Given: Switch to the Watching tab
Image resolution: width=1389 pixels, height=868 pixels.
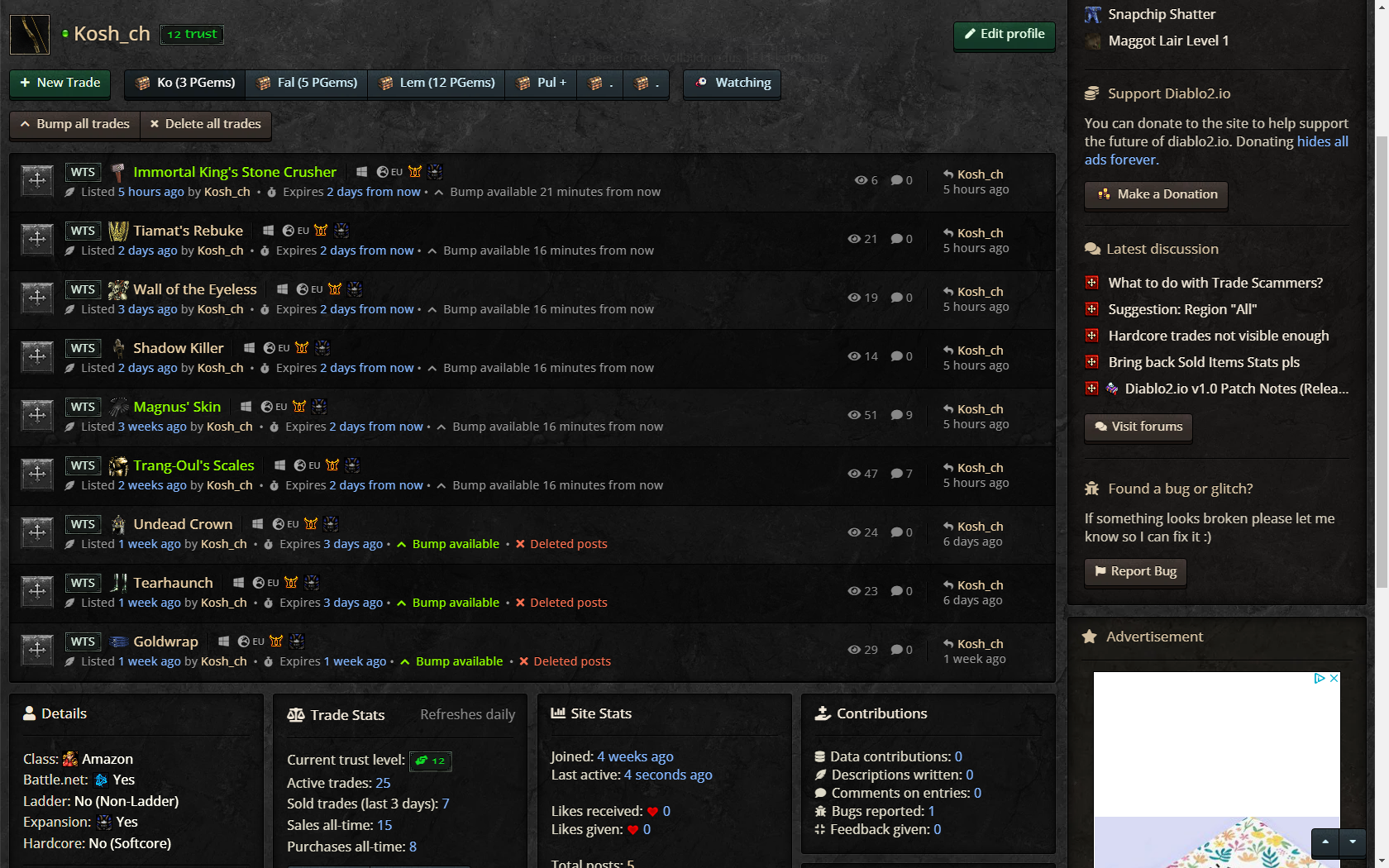Looking at the screenshot, I should [733, 83].
